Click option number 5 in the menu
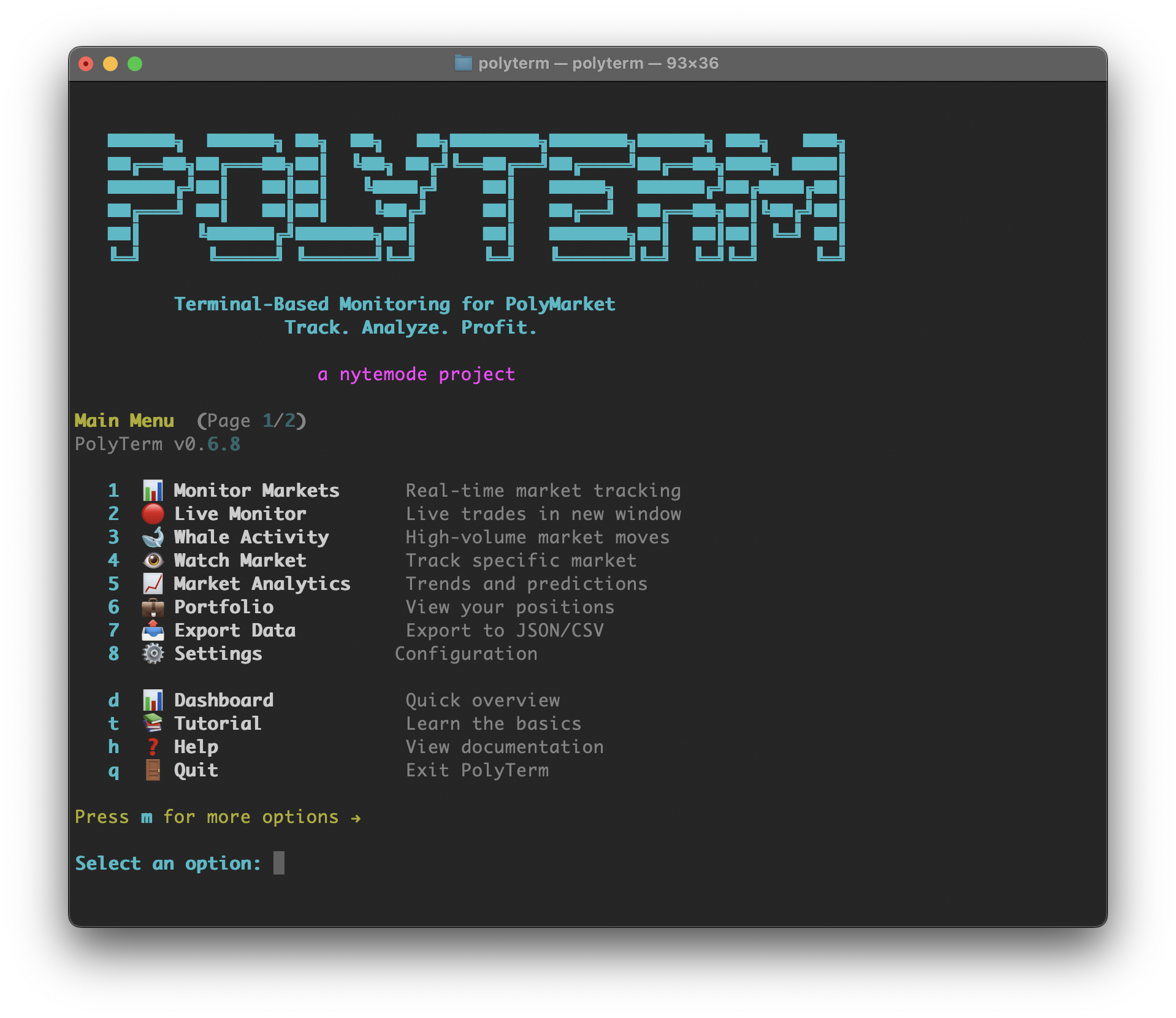Screen dimensions: 1176x1018 pos(113,584)
